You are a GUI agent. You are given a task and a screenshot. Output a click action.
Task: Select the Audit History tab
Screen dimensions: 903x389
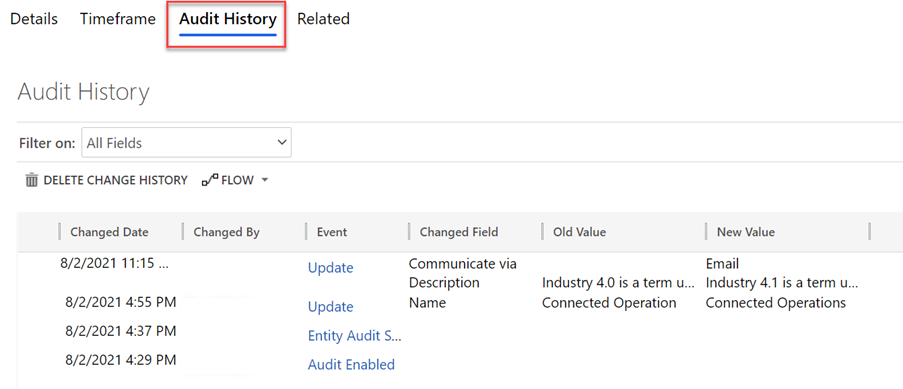point(227,20)
